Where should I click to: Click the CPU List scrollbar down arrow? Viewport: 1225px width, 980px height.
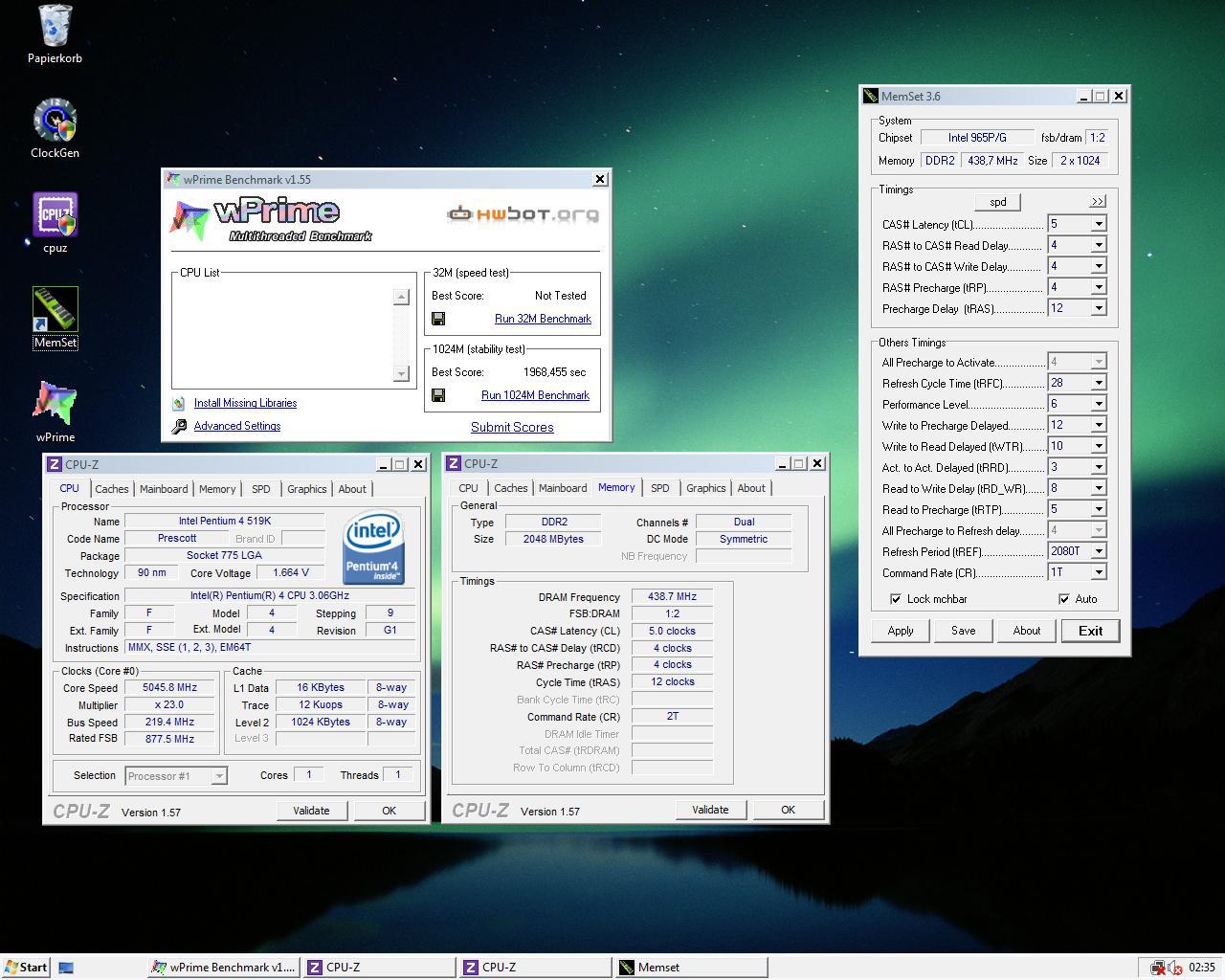coord(402,373)
